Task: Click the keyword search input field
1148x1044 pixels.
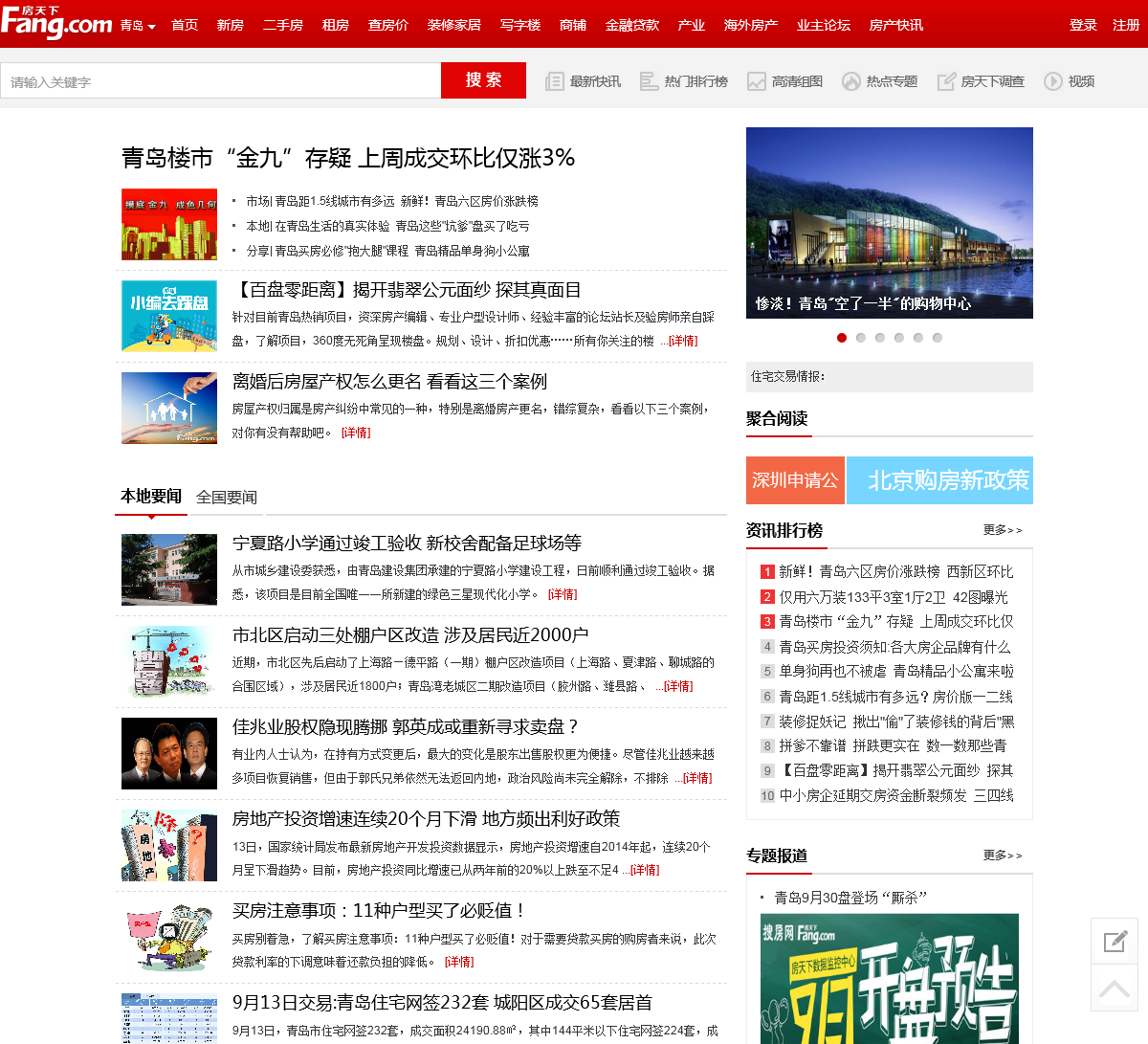Action: tap(221, 81)
